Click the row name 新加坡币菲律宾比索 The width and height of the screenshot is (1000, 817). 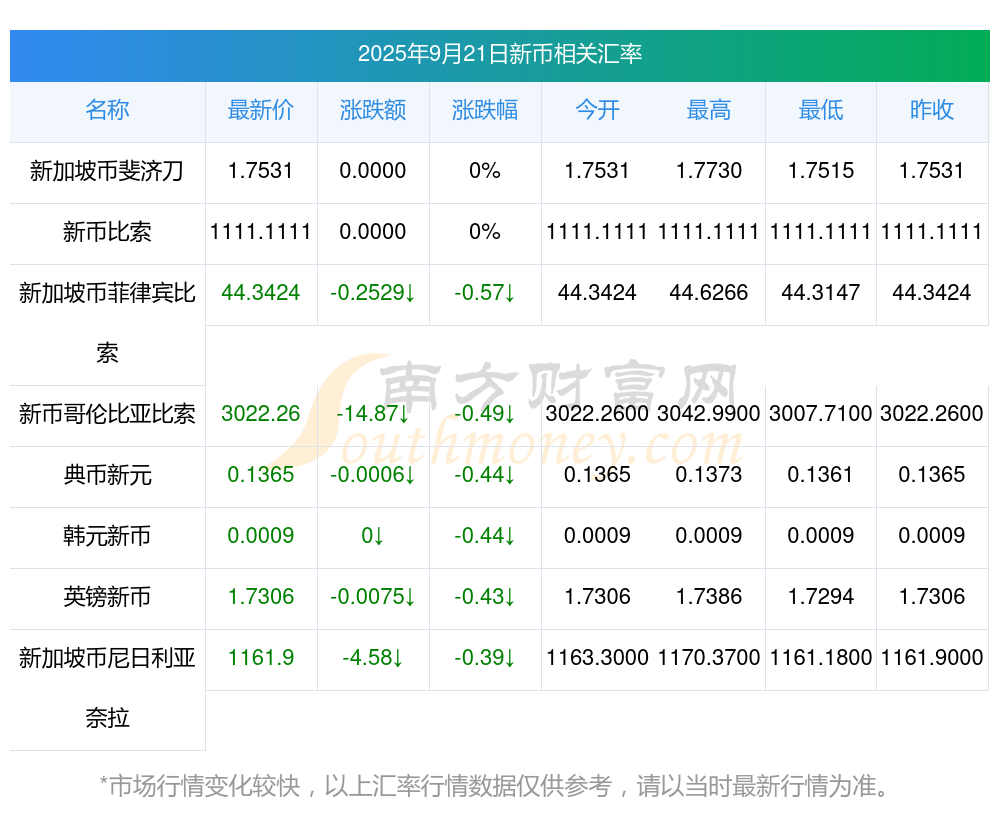coord(107,323)
